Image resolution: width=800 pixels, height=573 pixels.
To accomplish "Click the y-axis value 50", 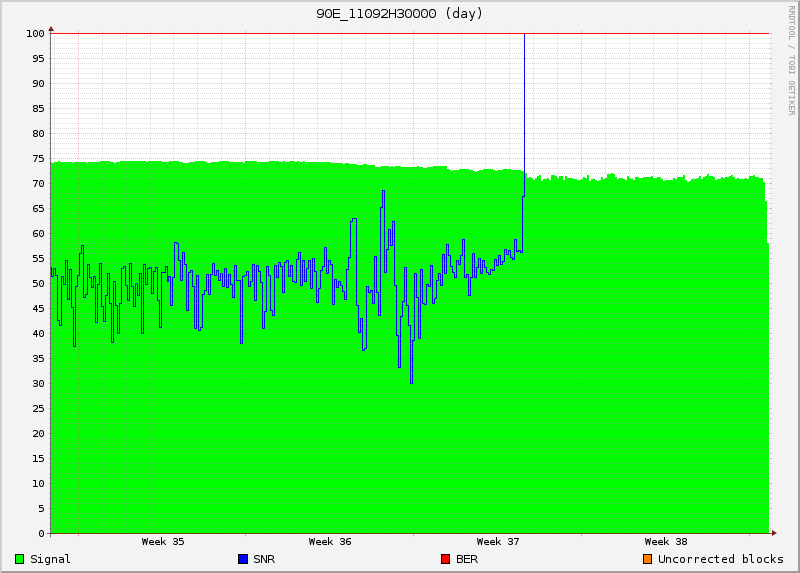I will [x=38, y=284].
